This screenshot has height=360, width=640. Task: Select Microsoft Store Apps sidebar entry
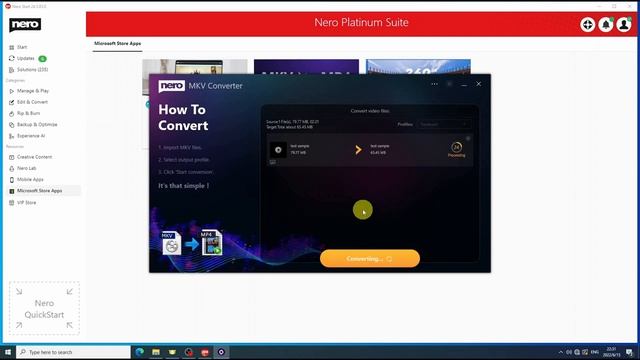pyautogui.click(x=39, y=191)
